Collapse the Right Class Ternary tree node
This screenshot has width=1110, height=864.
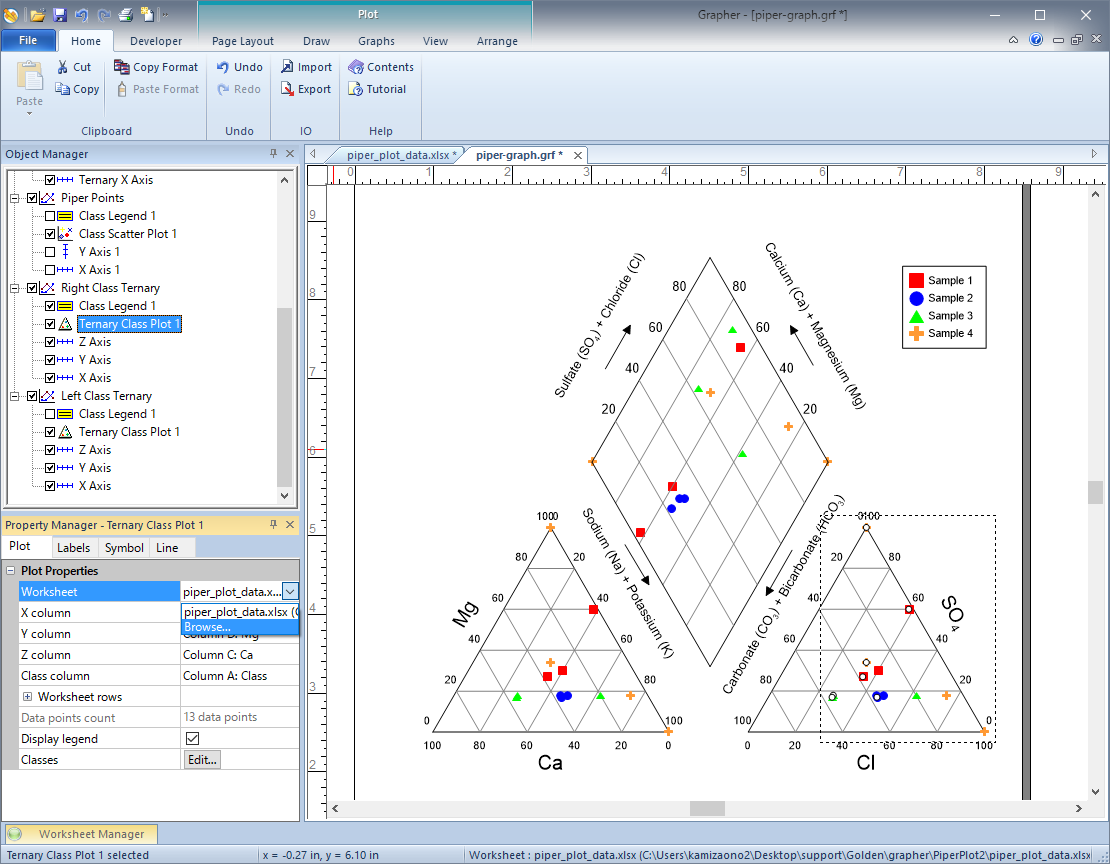point(14,288)
